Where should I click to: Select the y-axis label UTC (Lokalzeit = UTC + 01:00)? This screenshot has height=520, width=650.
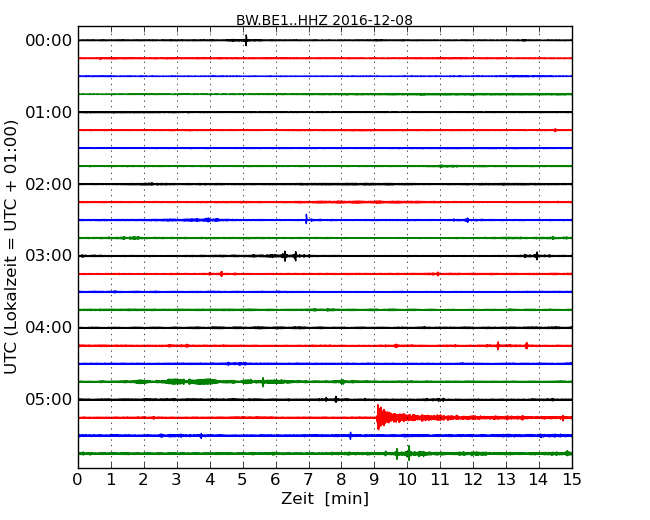tap(10, 247)
